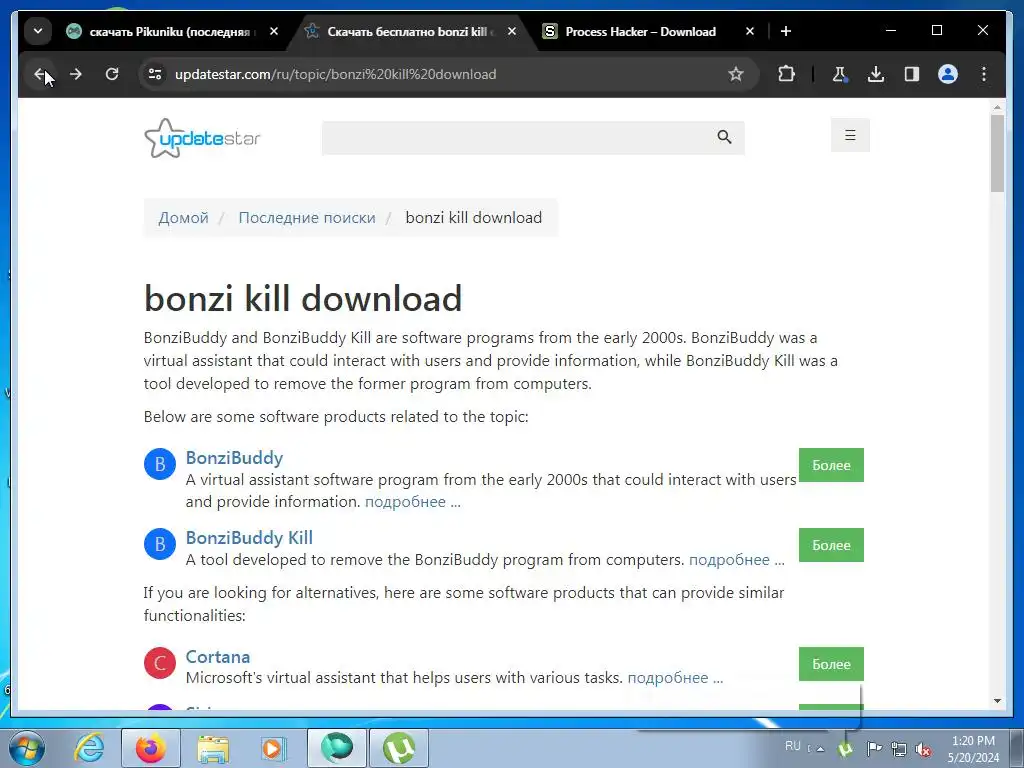Open the user profile avatar
This screenshot has width=1024, height=768.
pyautogui.click(x=948, y=74)
